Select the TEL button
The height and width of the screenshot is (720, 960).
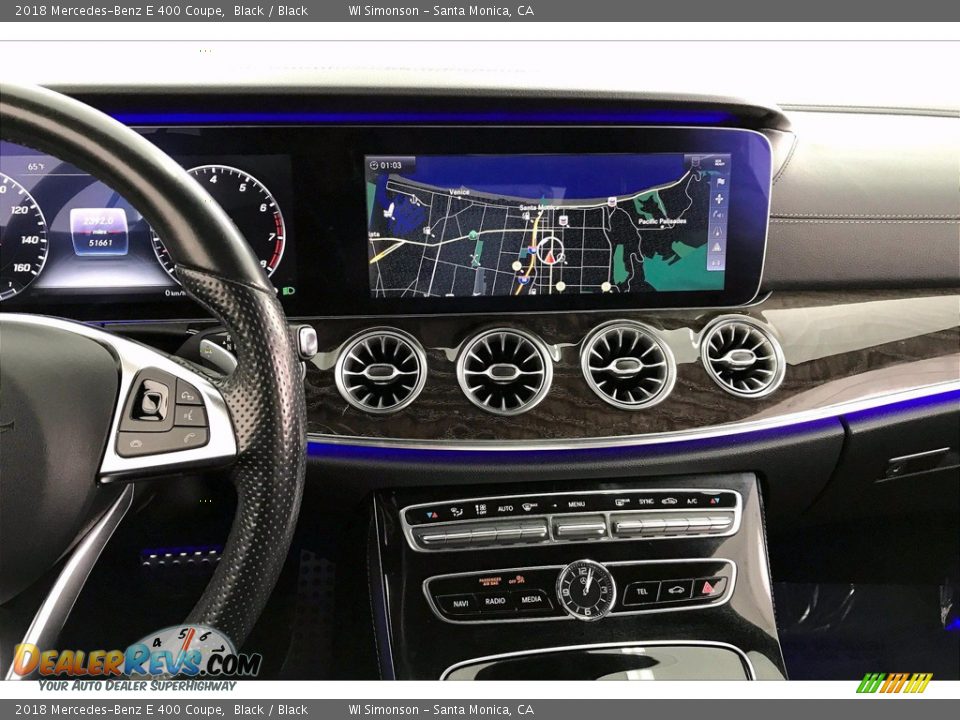(x=642, y=591)
